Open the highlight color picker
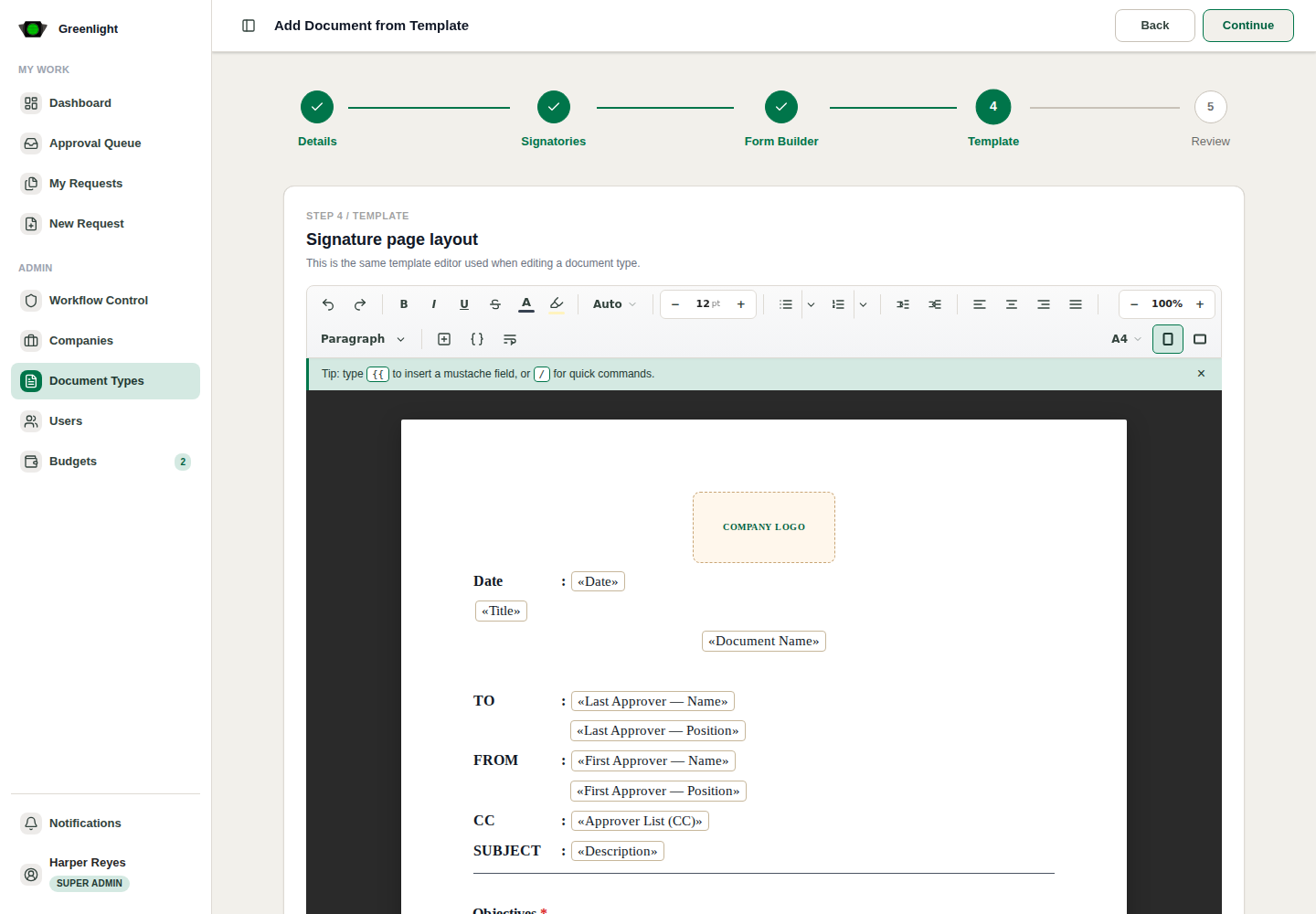The image size is (1316, 914). click(x=557, y=304)
